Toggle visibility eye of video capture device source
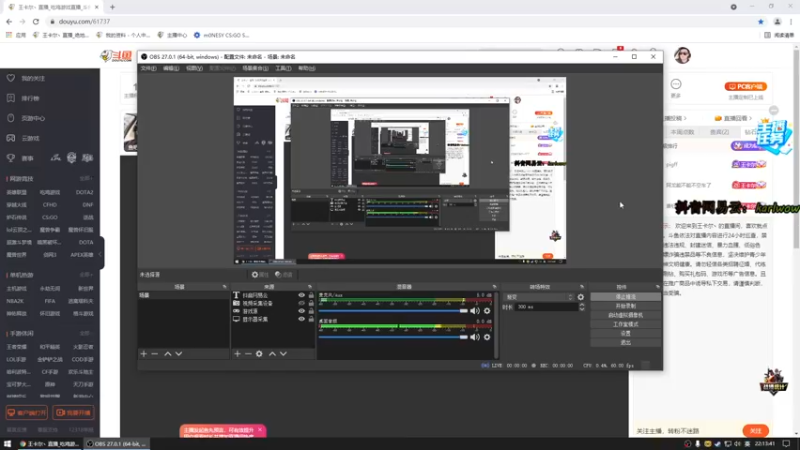This screenshot has height=450, width=800. click(x=302, y=303)
